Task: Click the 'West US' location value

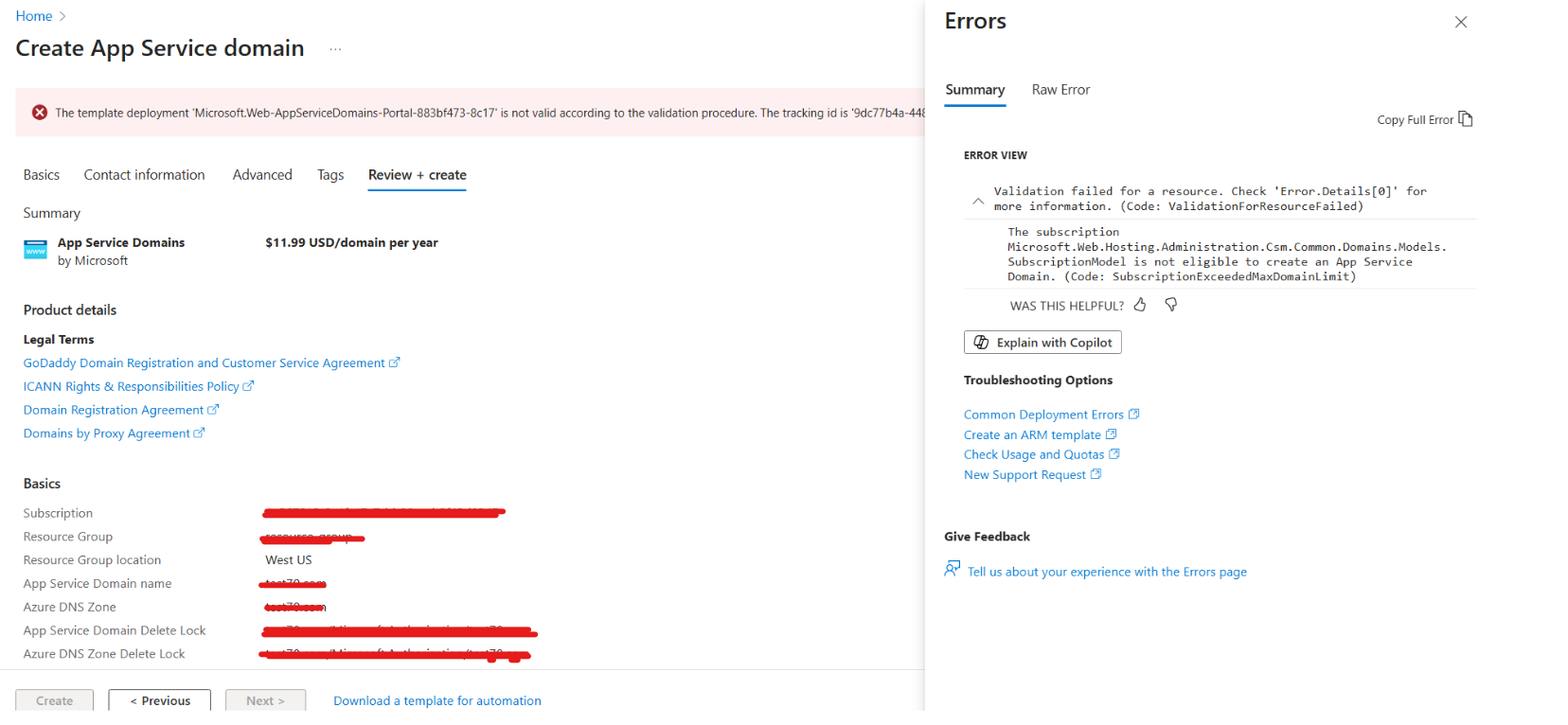Action: coord(289,560)
